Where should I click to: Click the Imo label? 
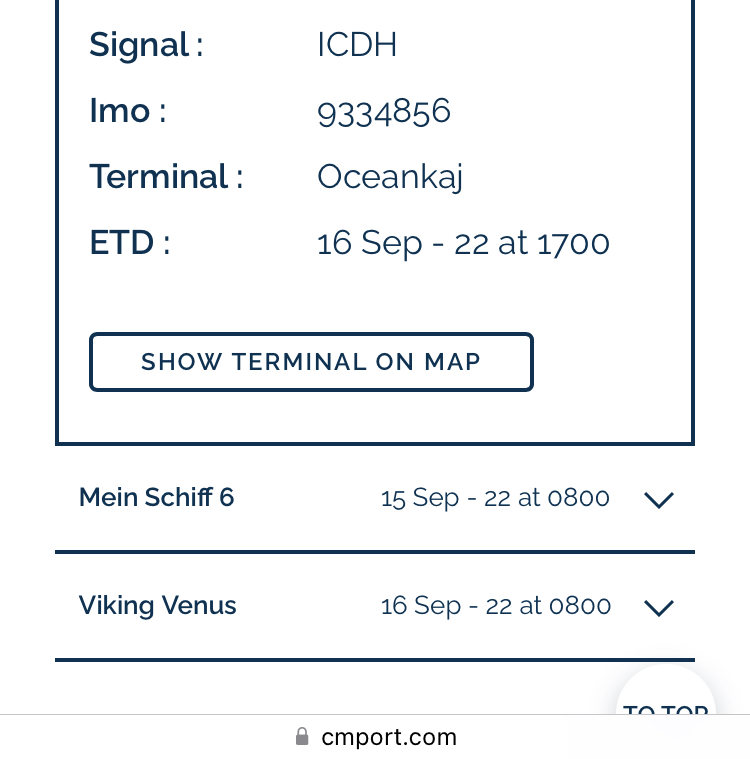(128, 111)
